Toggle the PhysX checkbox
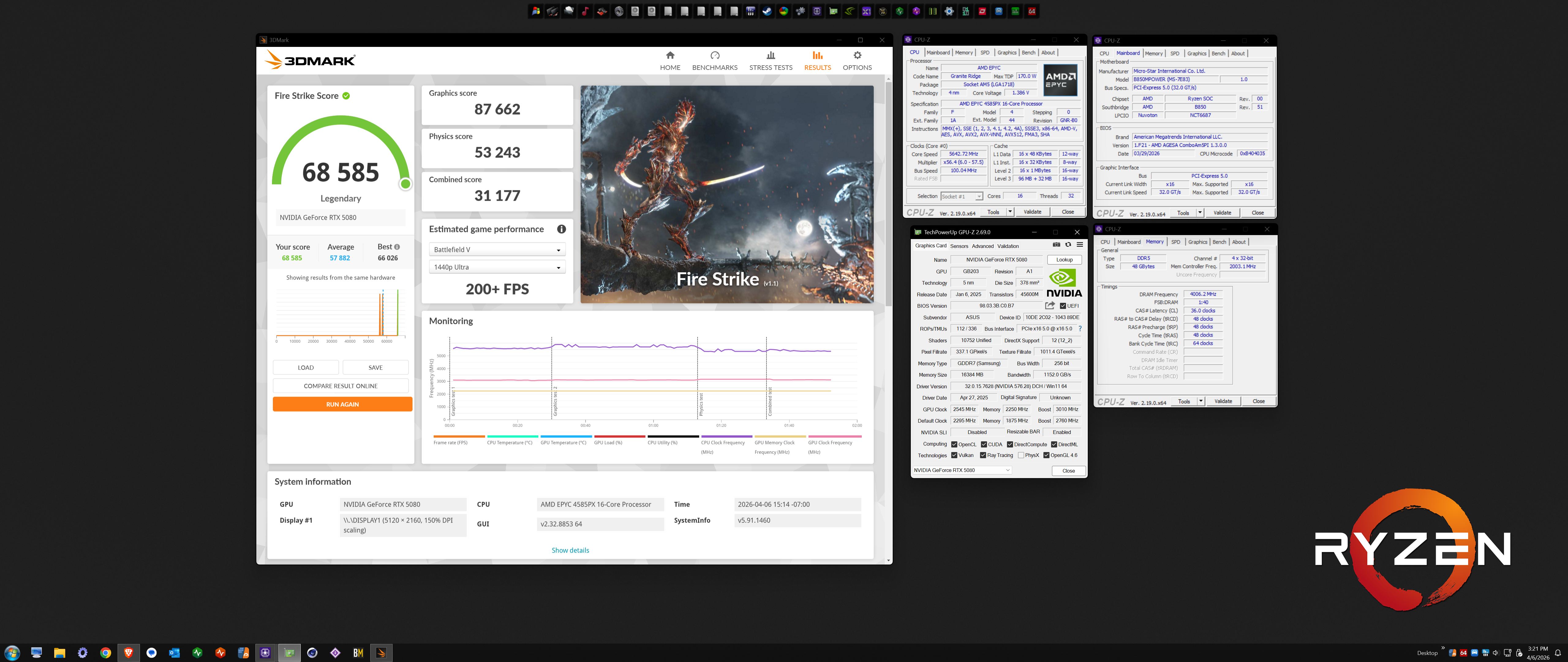Viewport: 1568px width, 662px height. 1021,455
